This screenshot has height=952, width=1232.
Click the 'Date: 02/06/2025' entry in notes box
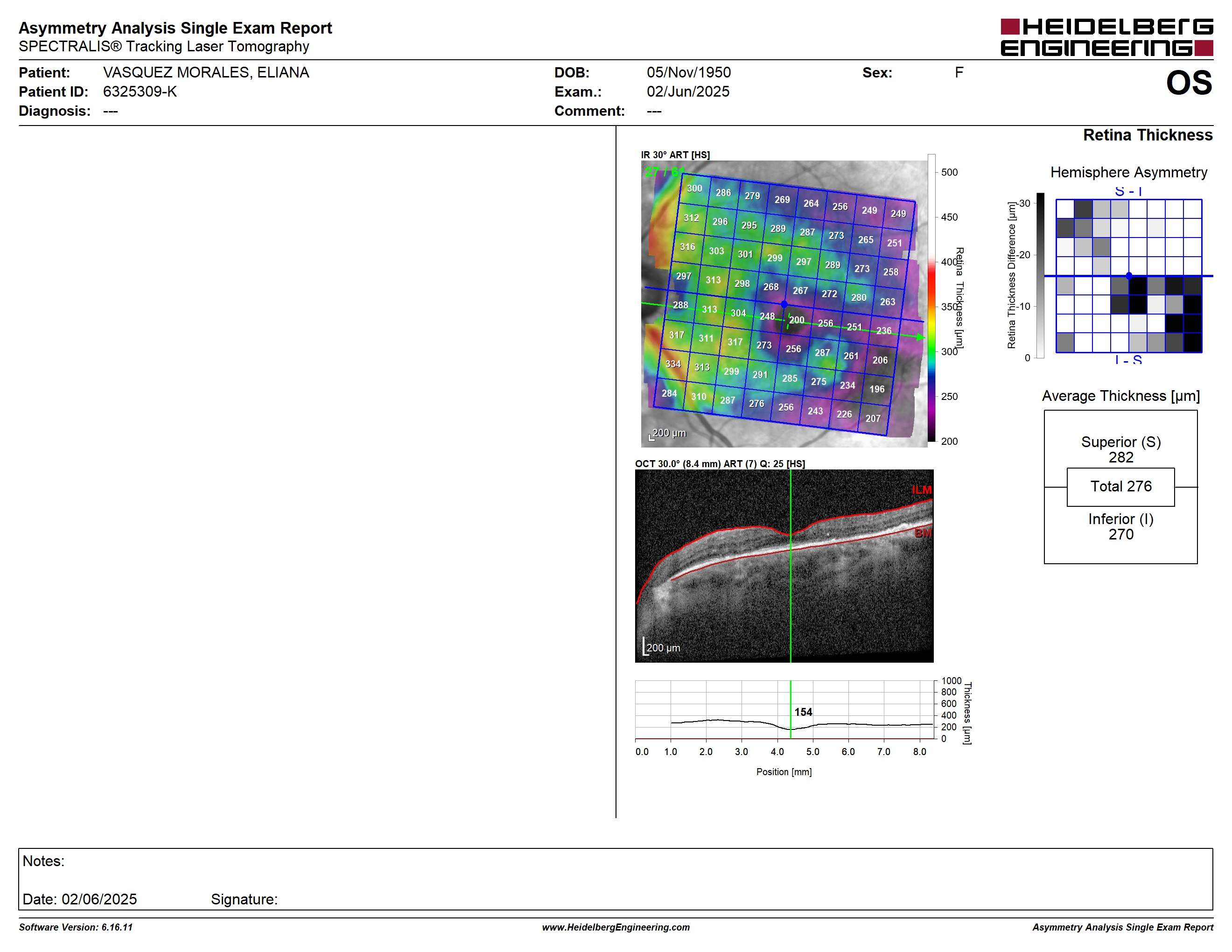click(79, 899)
